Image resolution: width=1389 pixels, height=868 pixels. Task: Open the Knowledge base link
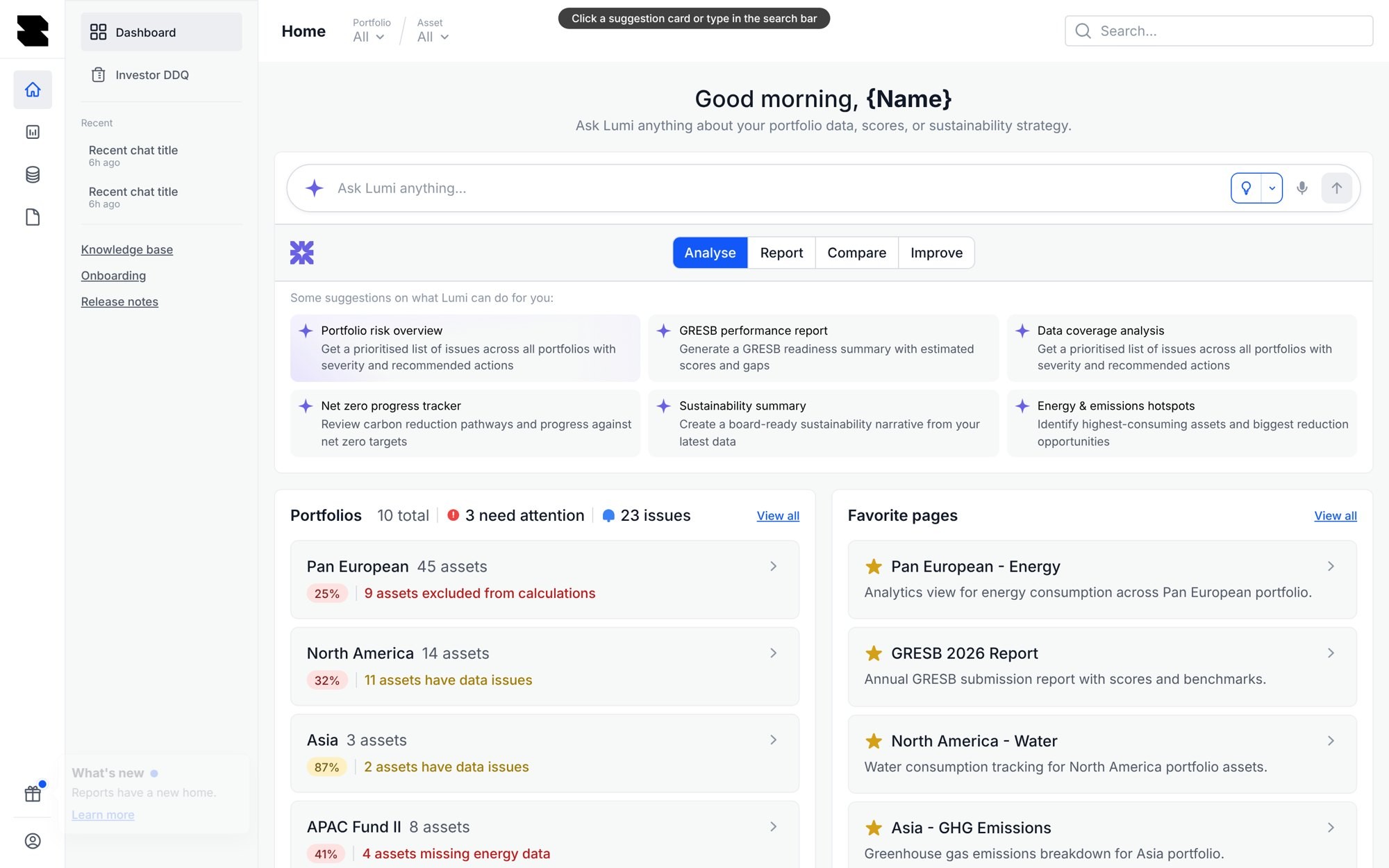(x=126, y=249)
